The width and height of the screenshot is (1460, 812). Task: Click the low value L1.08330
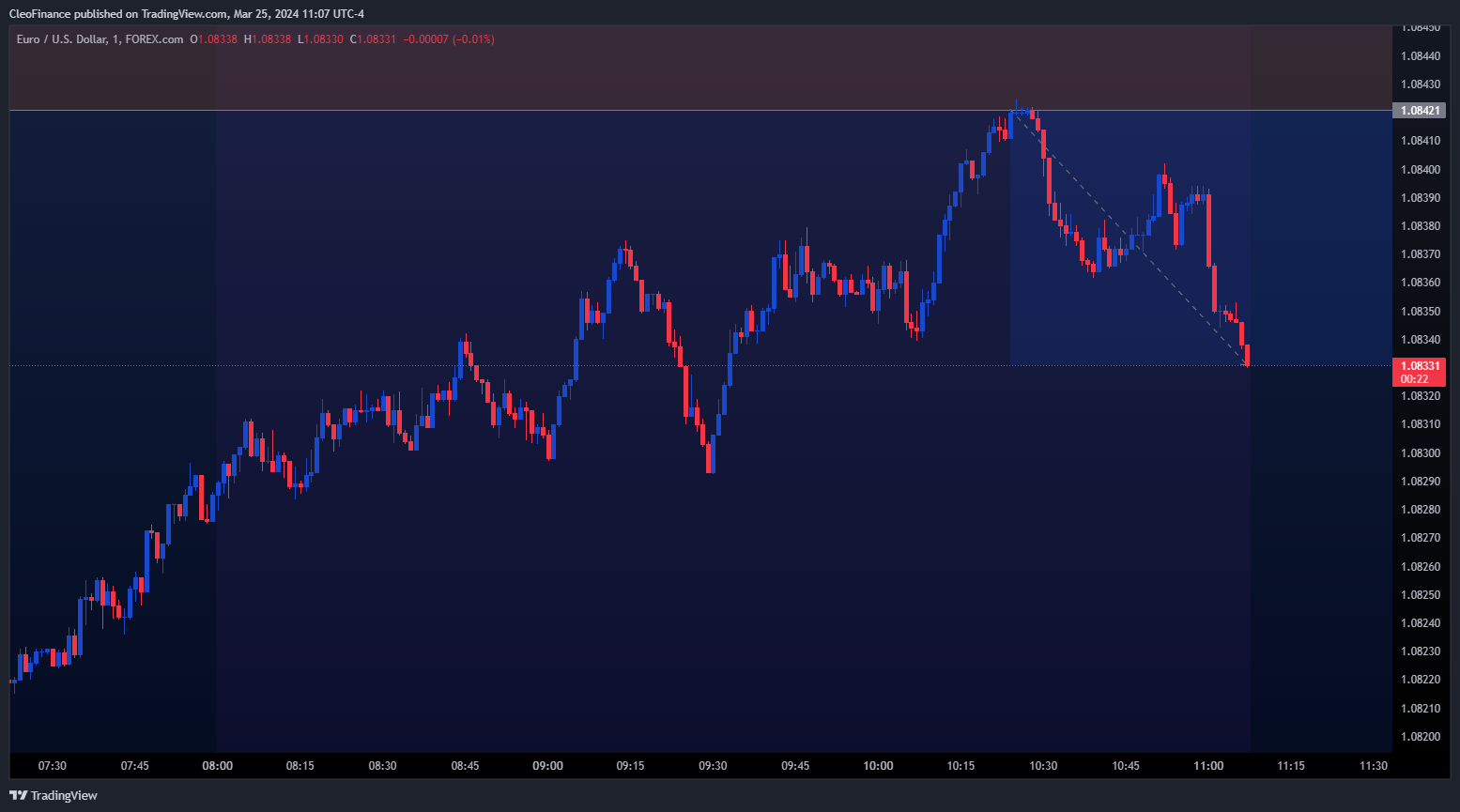[x=320, y=39]
